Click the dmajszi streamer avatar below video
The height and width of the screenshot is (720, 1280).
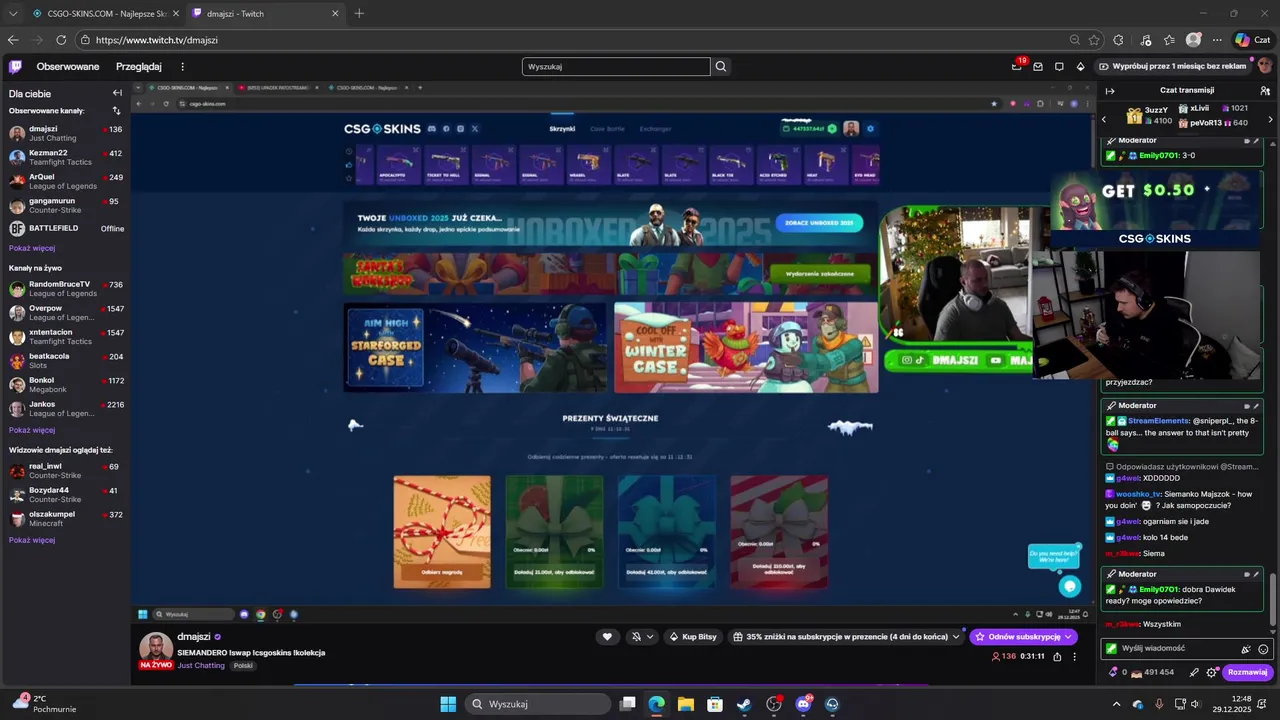[x=156, y=648]
